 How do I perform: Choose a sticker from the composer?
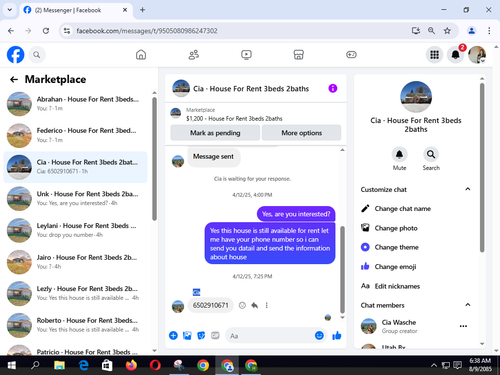(201, 335)
